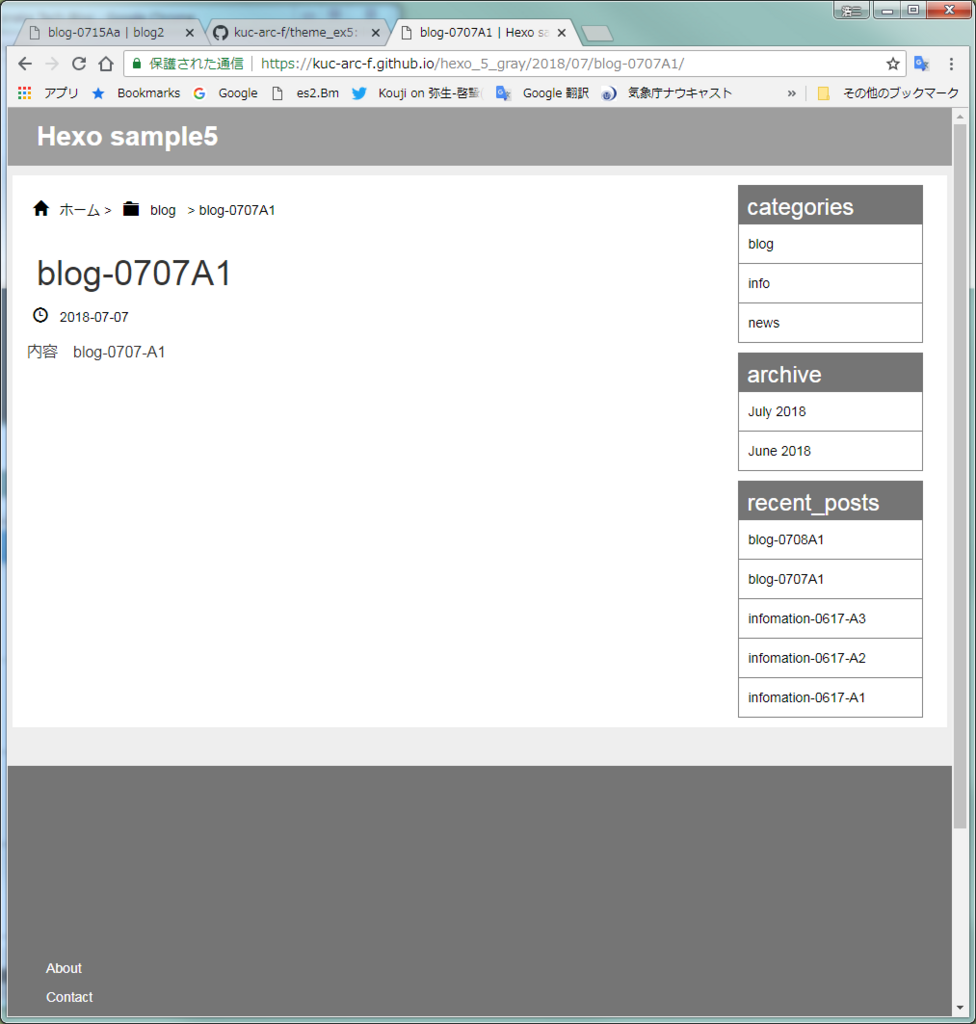Open recent post infomation-0617-A2
Screen dimensions: 976x1024
830,658
